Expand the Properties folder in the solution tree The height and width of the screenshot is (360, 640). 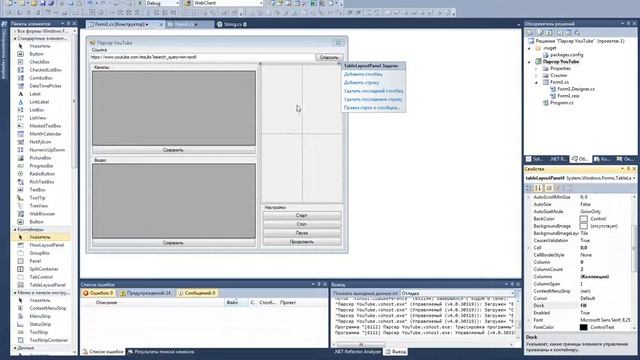536,69
